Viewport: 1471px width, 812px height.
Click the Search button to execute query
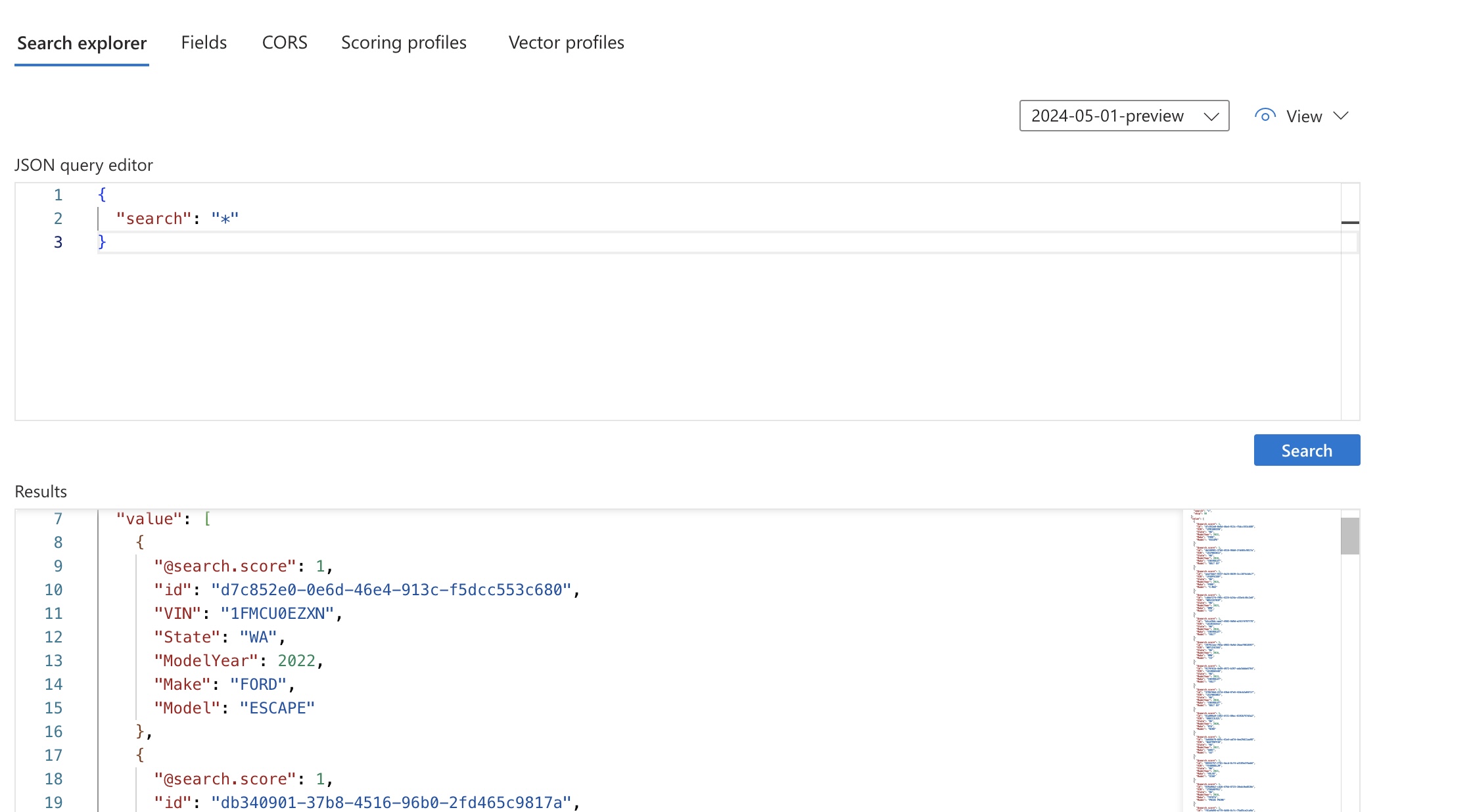(x=1307, y=449)
